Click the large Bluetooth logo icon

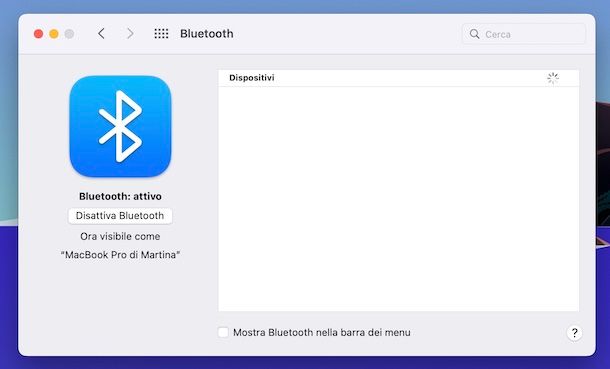click(x=120, y=126)
